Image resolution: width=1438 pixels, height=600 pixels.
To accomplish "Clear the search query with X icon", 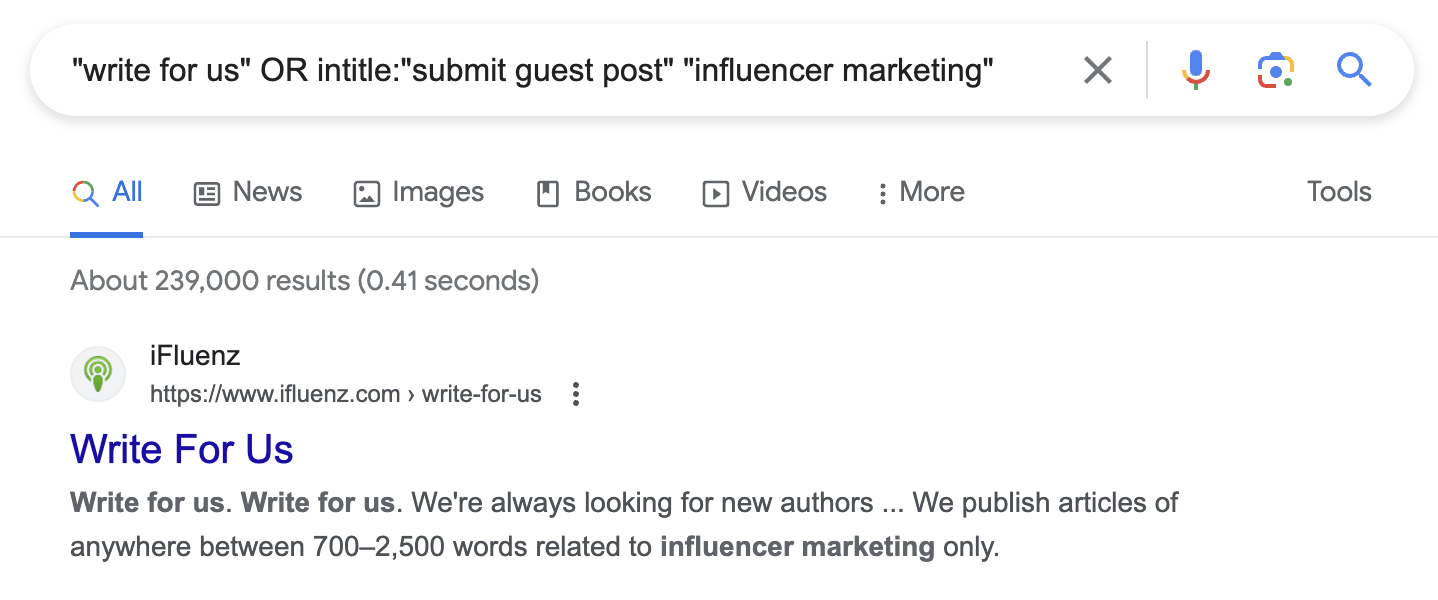I will (1097, 70).
